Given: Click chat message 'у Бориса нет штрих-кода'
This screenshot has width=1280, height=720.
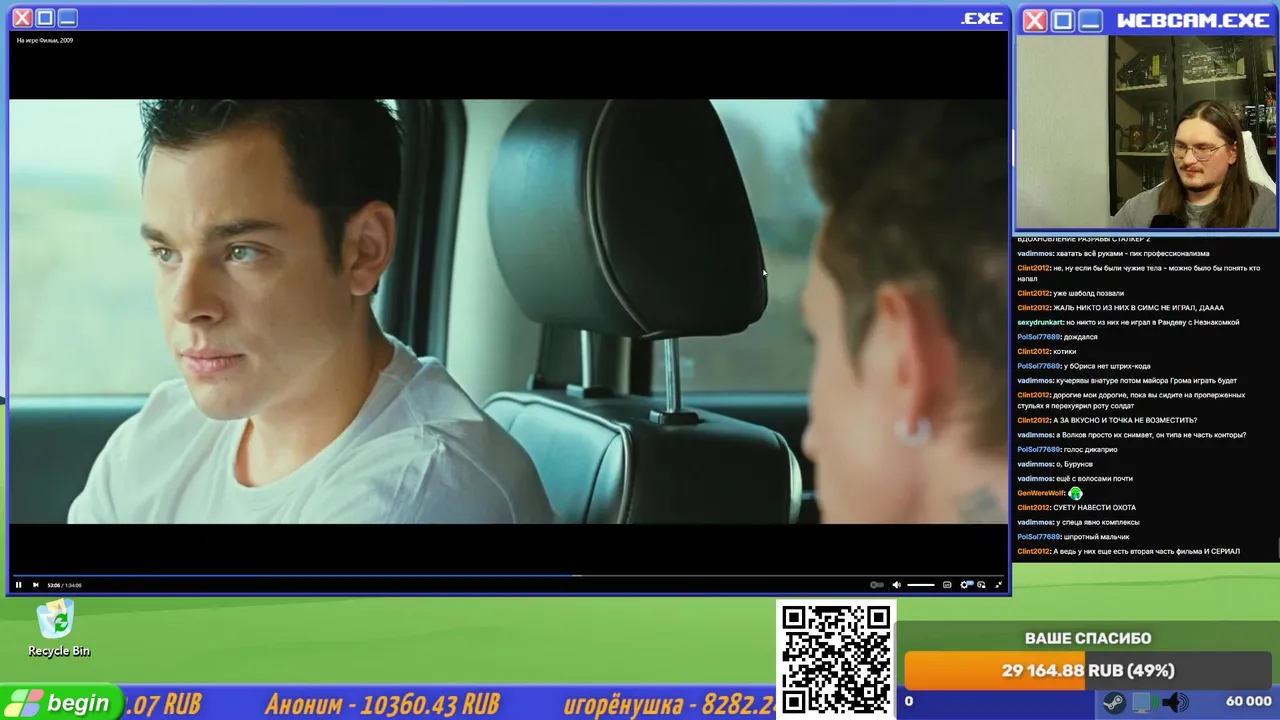Looking at the screenshot, I should point(1107,366).
